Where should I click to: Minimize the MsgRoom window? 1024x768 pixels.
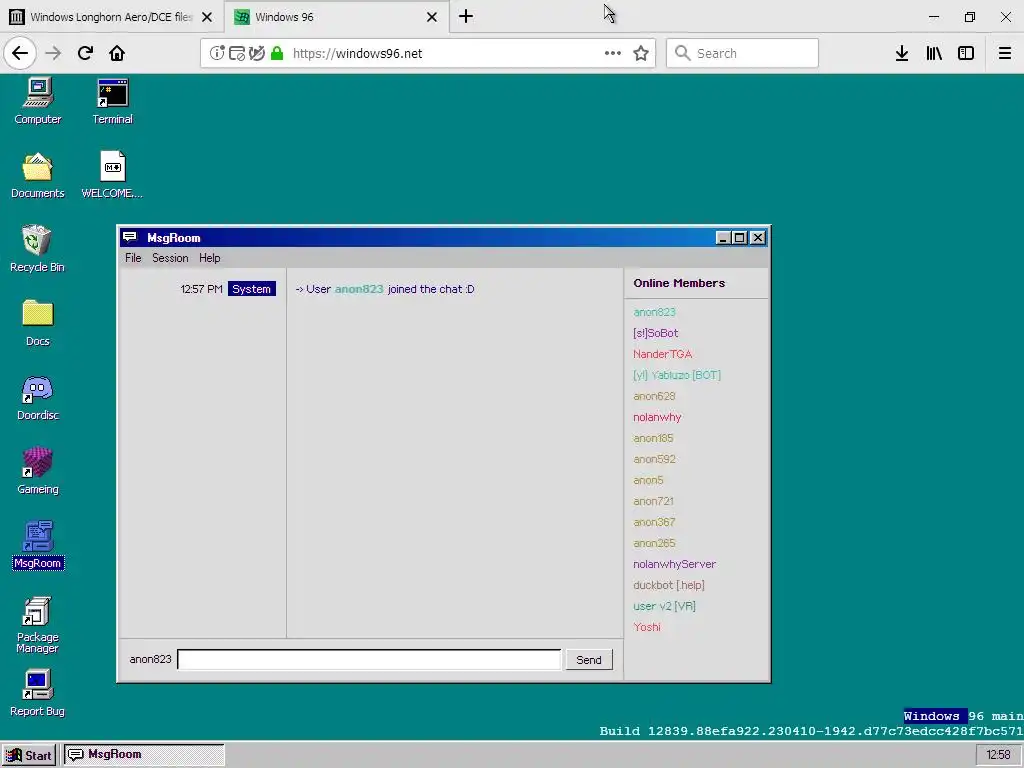point(722,238)
